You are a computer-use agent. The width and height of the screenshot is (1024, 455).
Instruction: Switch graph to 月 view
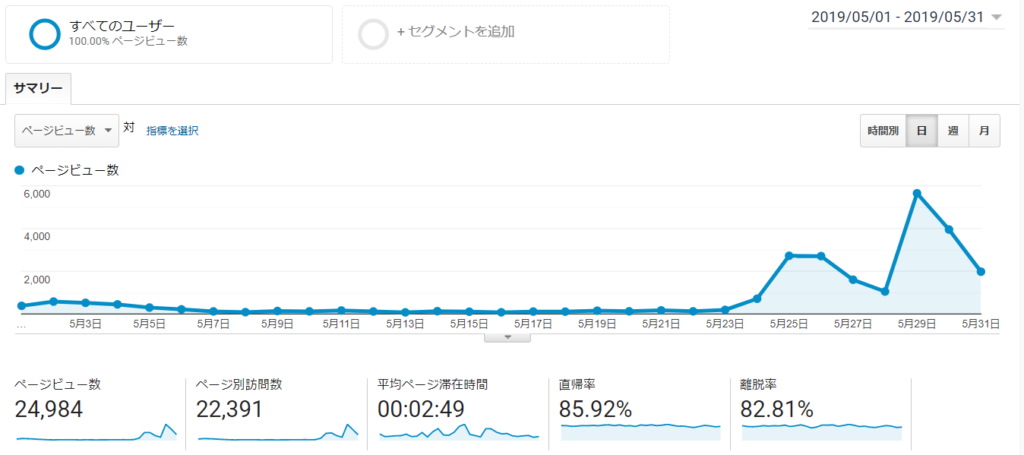984,131
